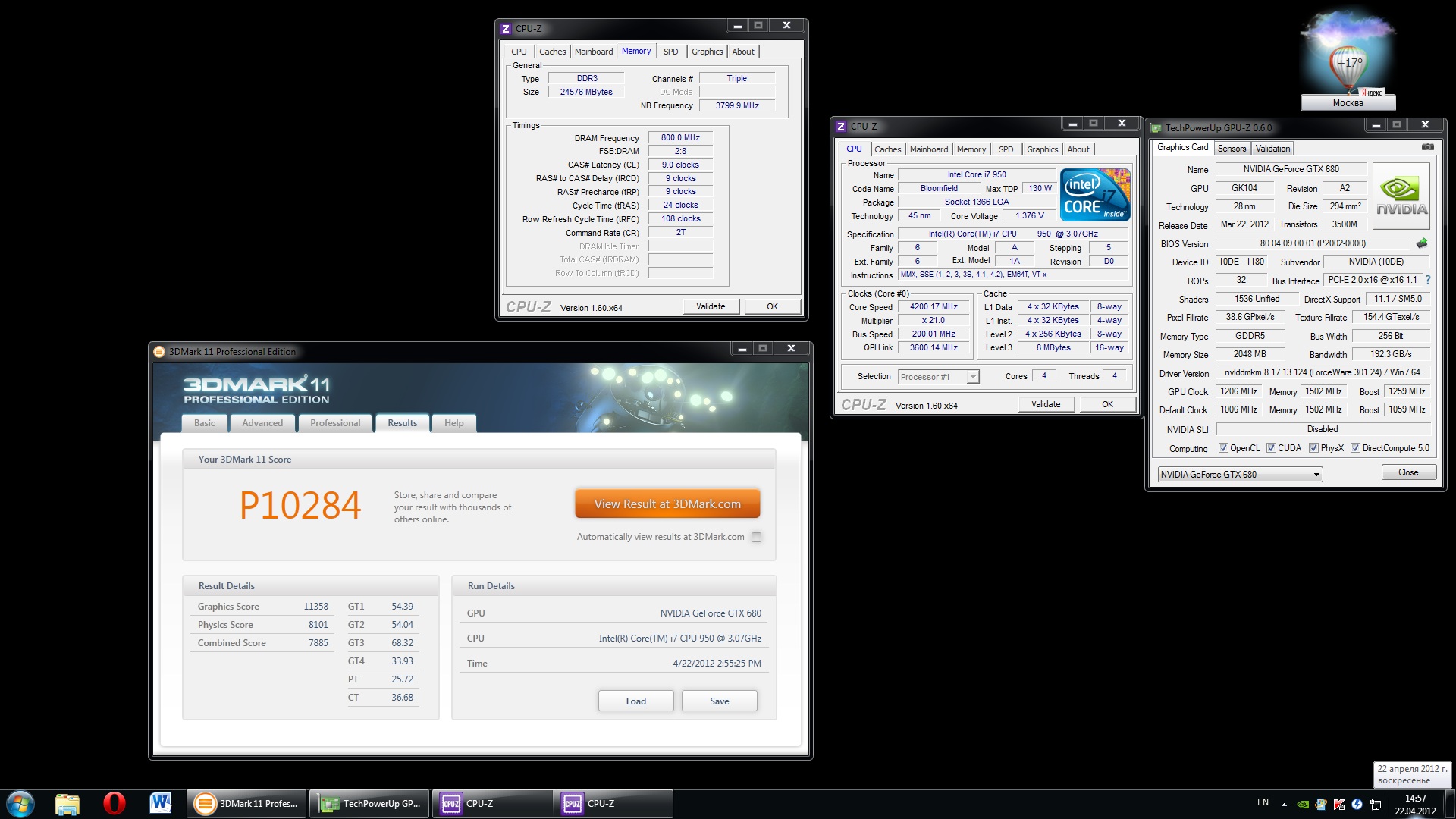Click the P10284 score value
This screenshot has height=819, width=1456.
pyautogui.click(x=300, y=506)
